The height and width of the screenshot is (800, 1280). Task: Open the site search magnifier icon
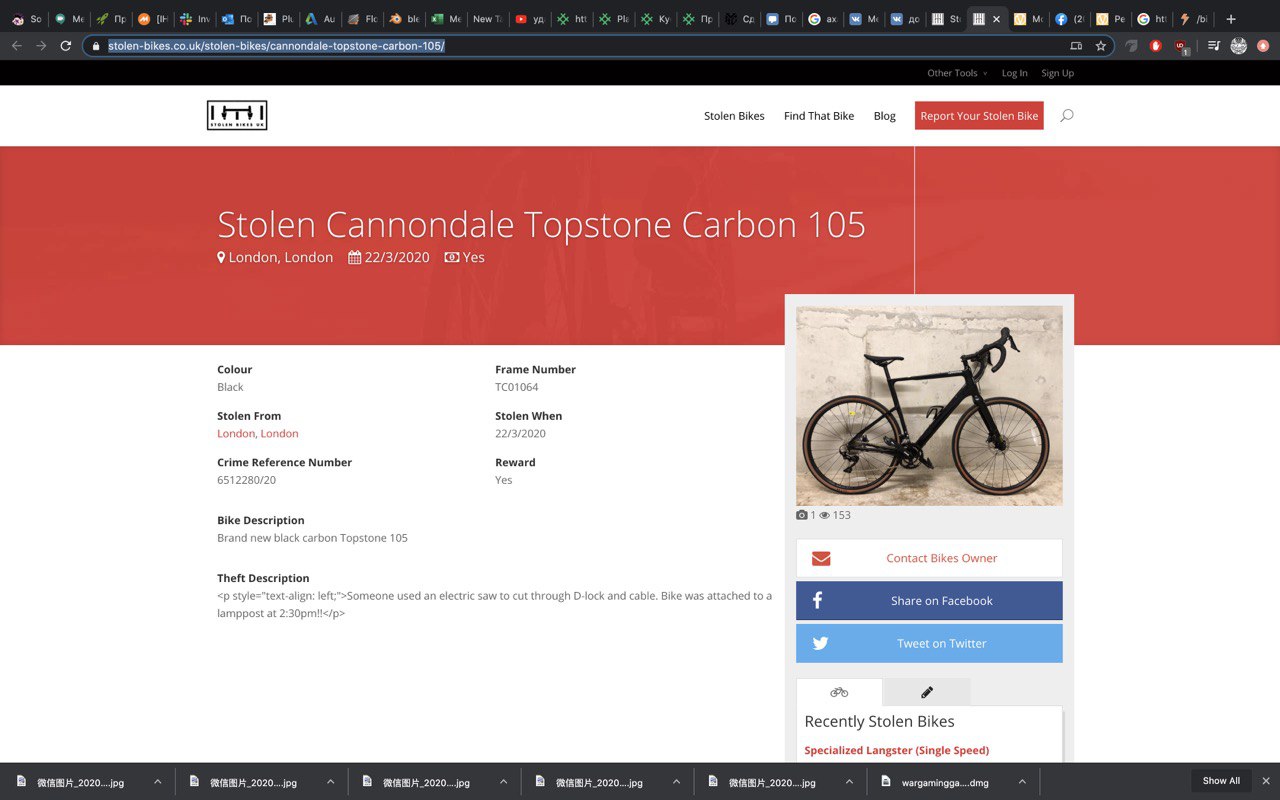[x=1067, y=116]
